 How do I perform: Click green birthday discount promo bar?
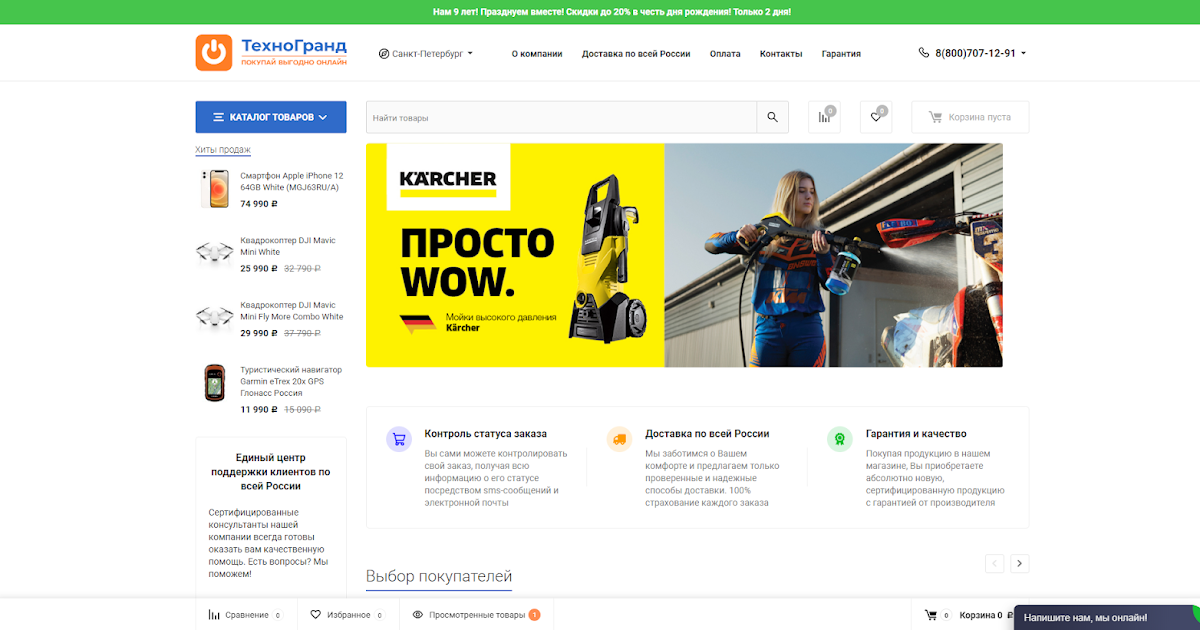click(x=600, y=12)
